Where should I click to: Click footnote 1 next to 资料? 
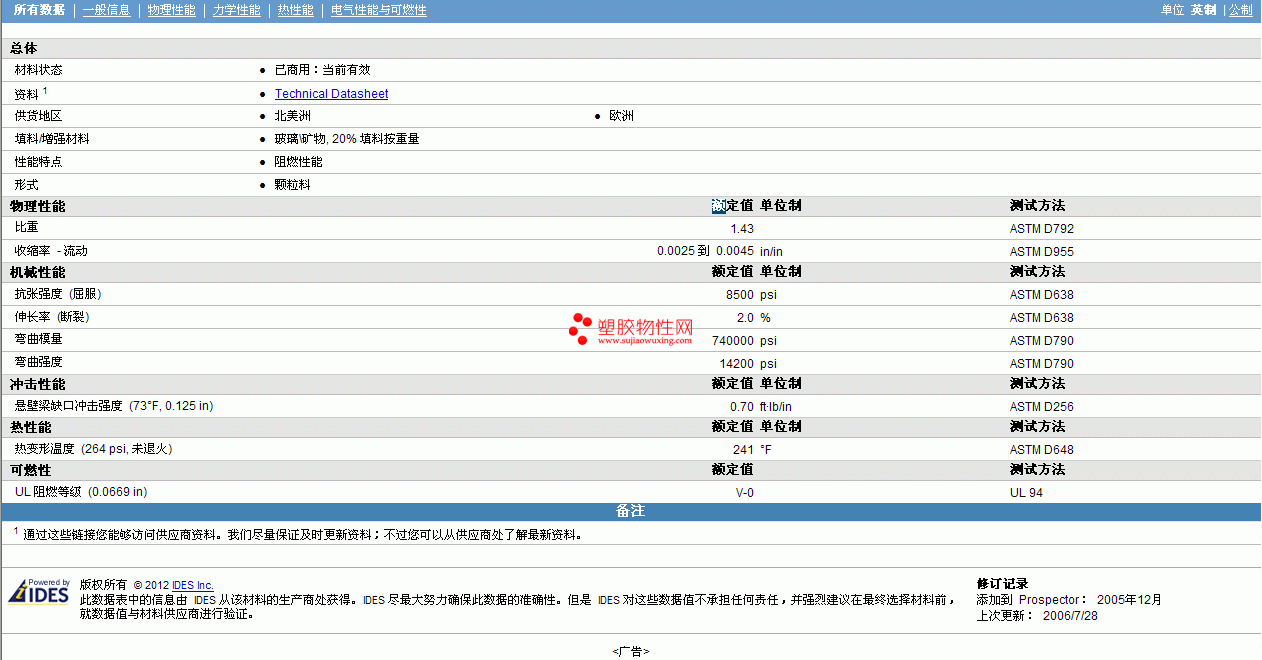point(45,90)
